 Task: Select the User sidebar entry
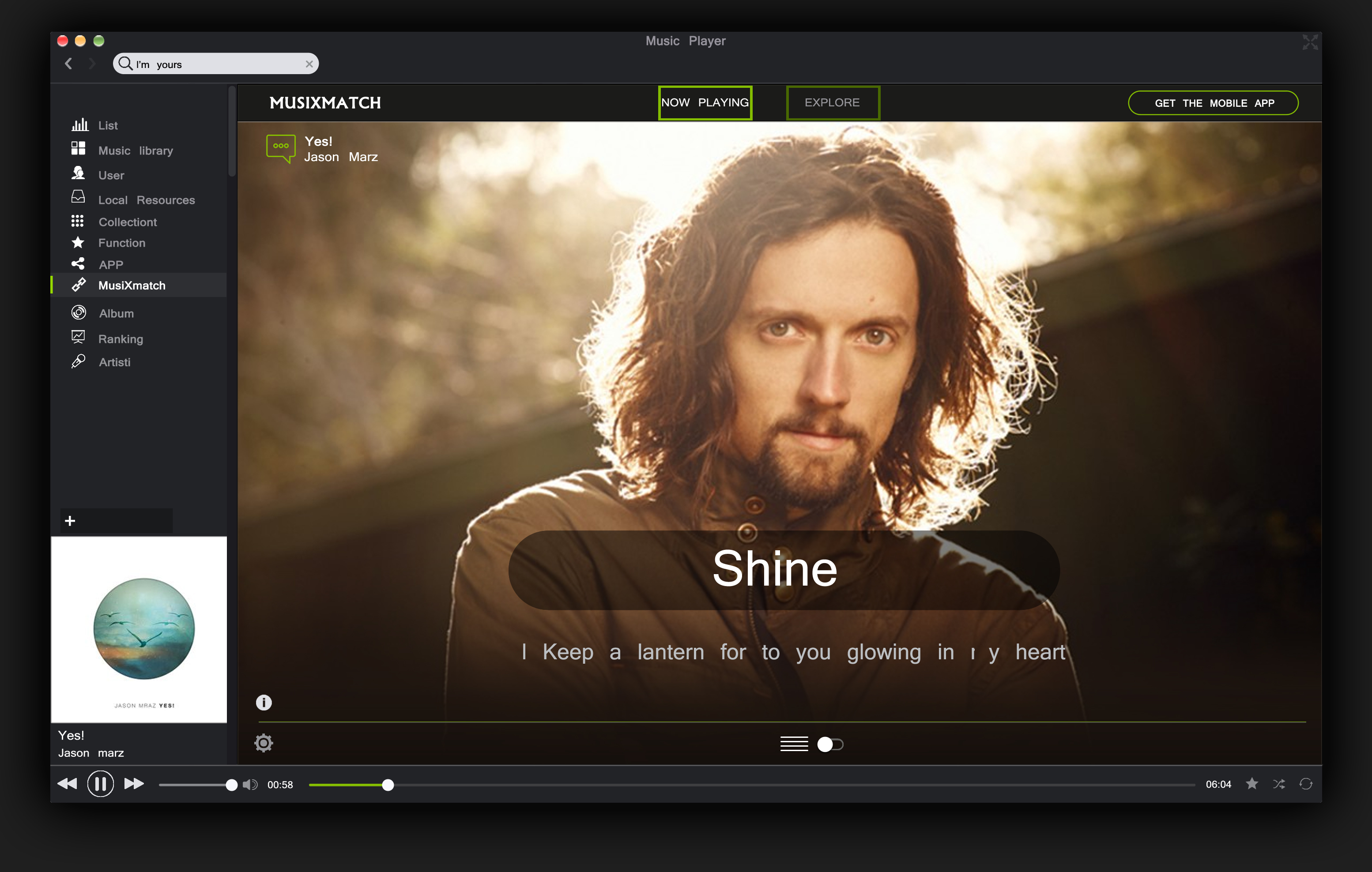(98, 175)
